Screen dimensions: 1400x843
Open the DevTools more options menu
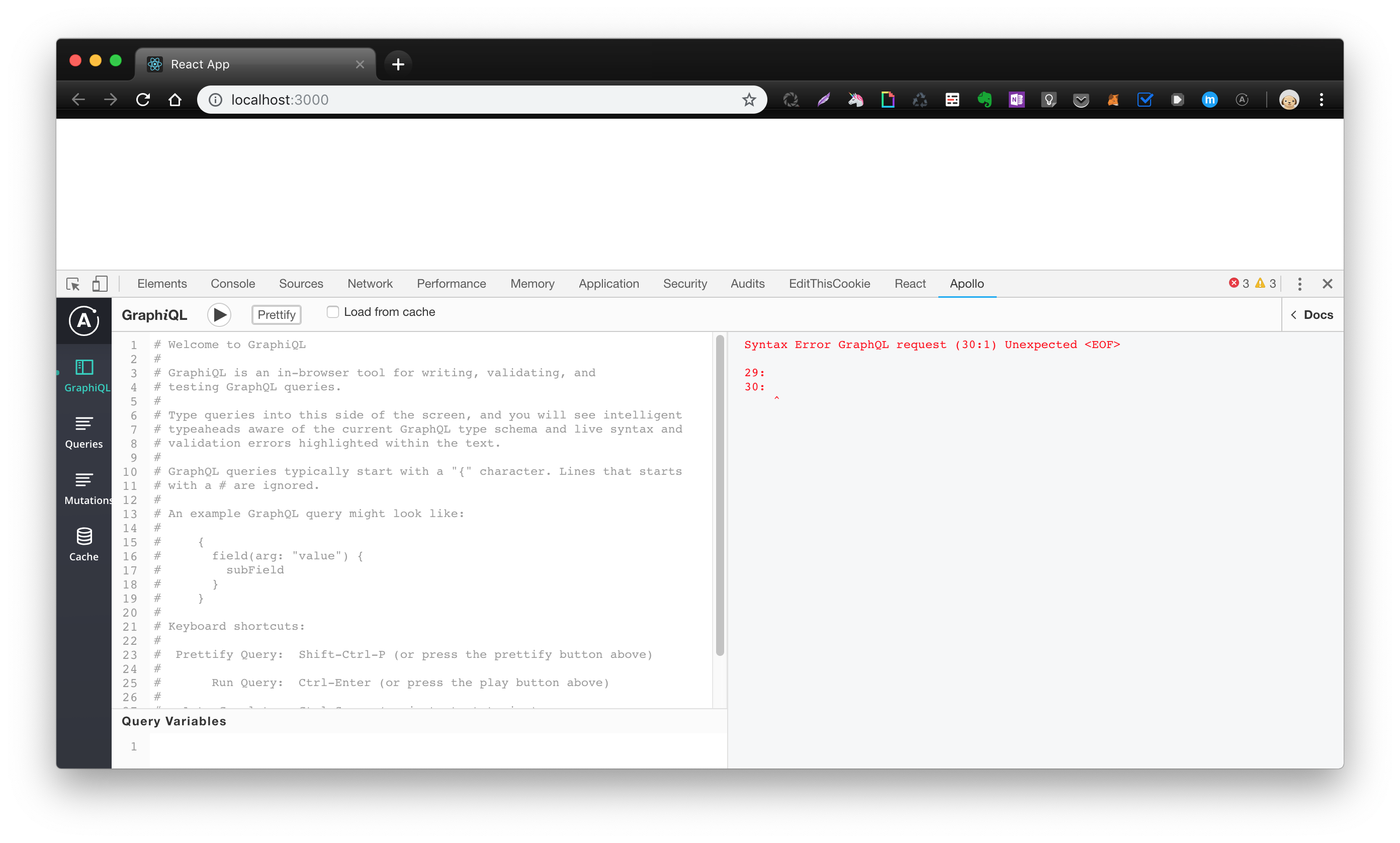tap(1299, 283)
